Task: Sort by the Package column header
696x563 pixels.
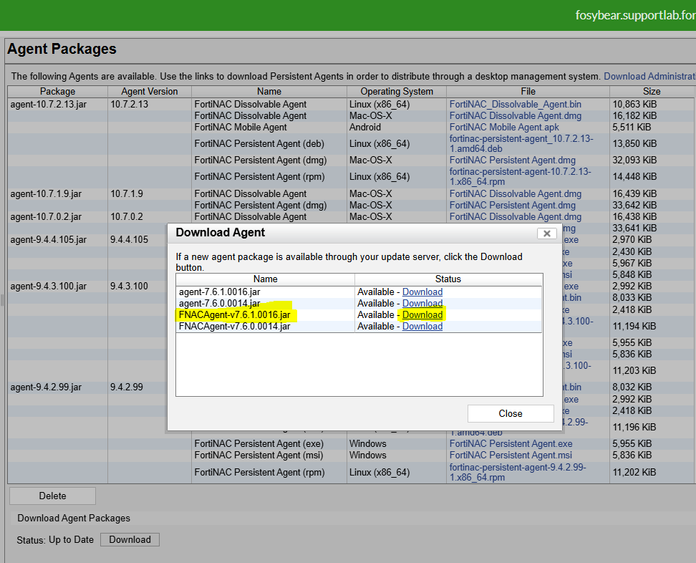Action: click(x=57, y=91)
